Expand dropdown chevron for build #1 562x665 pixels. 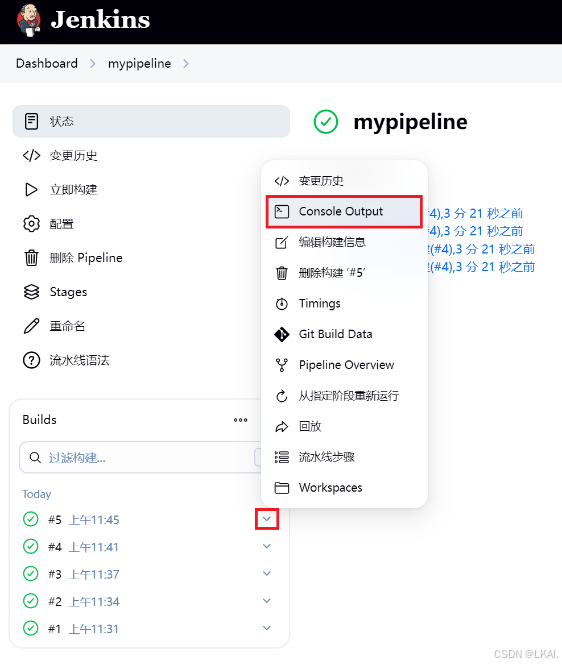click(267, 628)
